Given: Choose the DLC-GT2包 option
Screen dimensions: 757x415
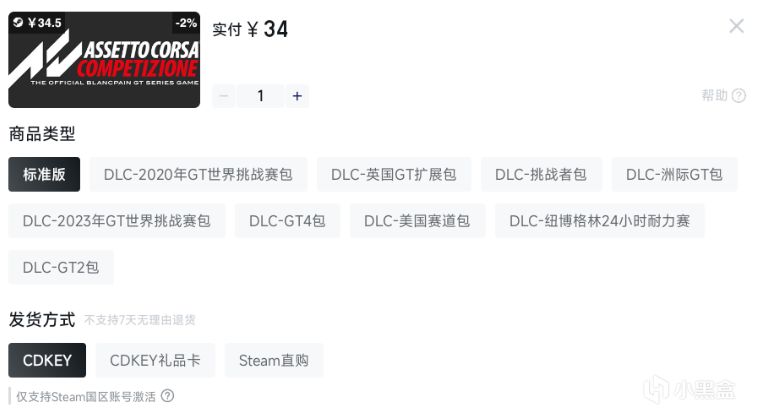Looking at the screenshot, I should point(61,267).
